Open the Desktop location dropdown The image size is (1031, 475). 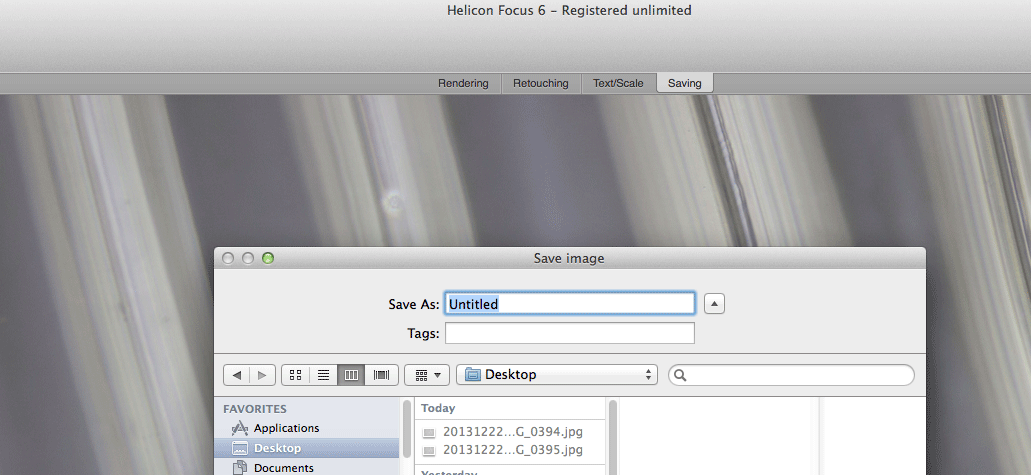(557, 375)
